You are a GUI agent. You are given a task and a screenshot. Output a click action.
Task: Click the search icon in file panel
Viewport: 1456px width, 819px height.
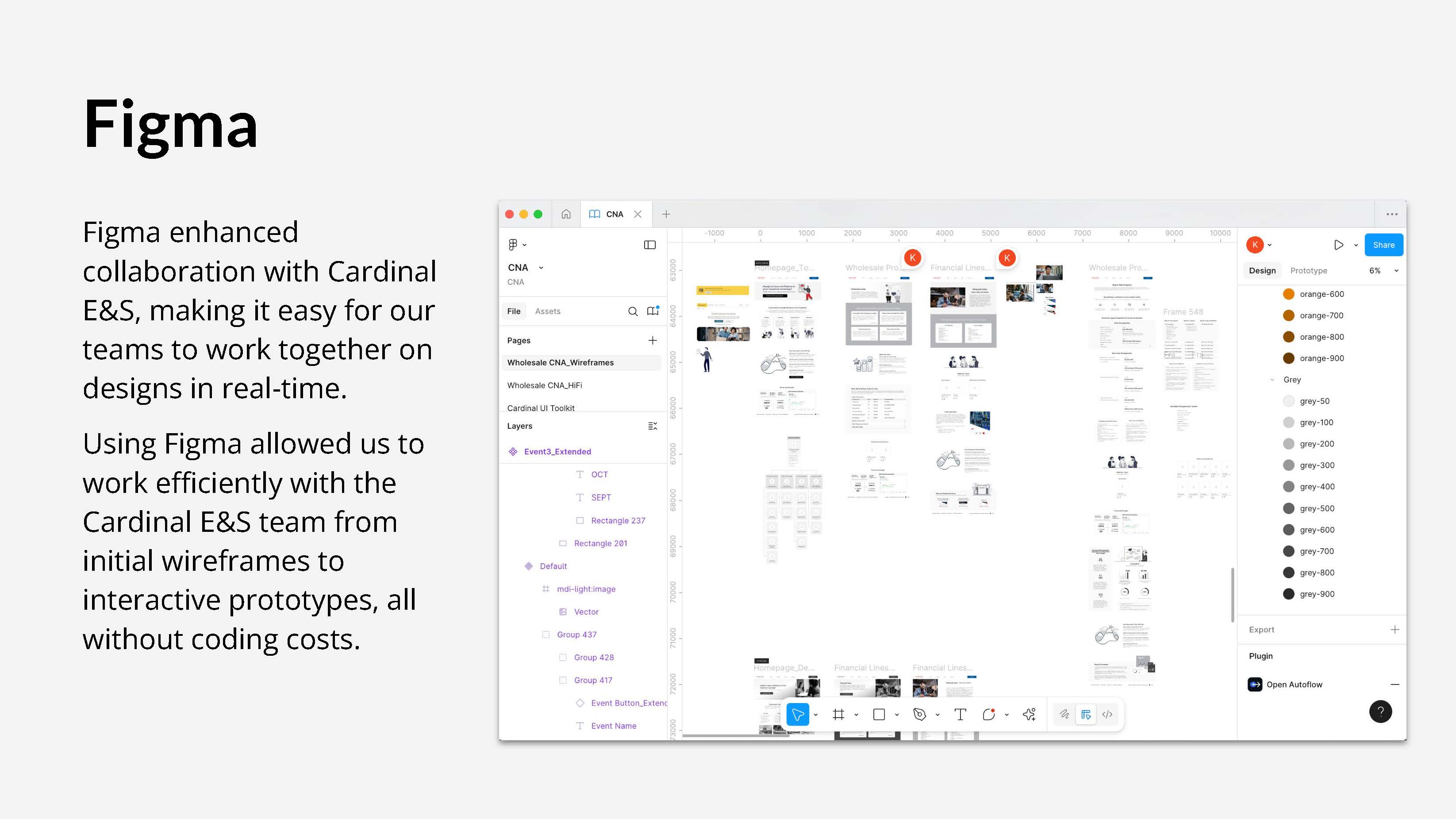click(633, 311)
